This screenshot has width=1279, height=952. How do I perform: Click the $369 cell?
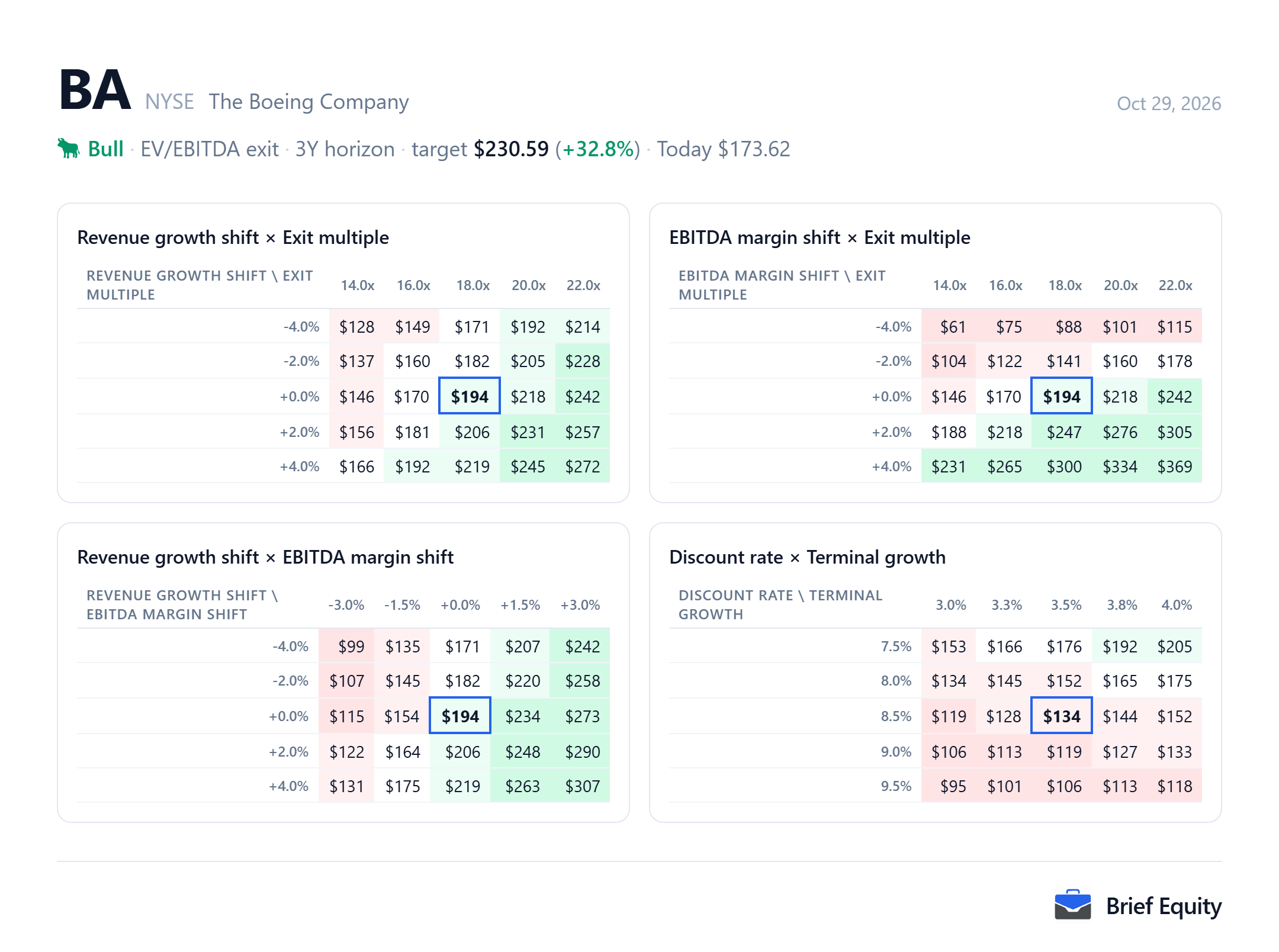pyautogui.click(x=1175, y=466)
